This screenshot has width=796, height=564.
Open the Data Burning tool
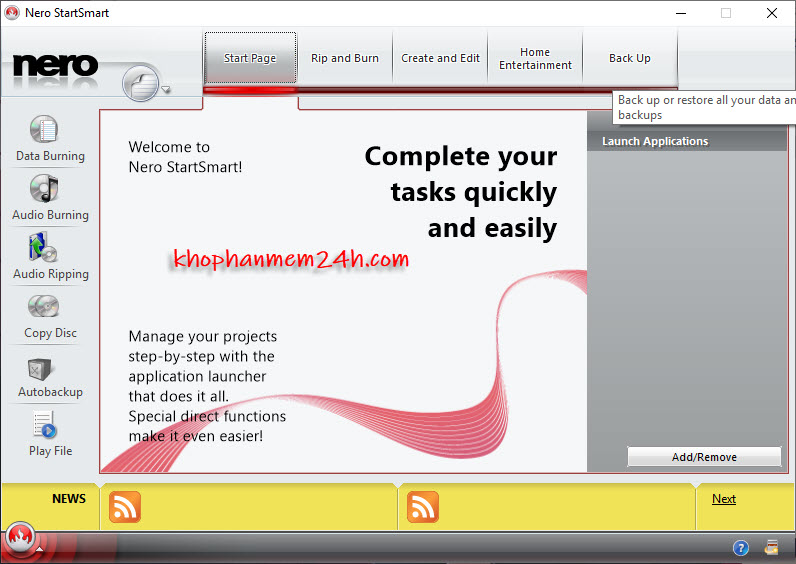pos(49,138)
